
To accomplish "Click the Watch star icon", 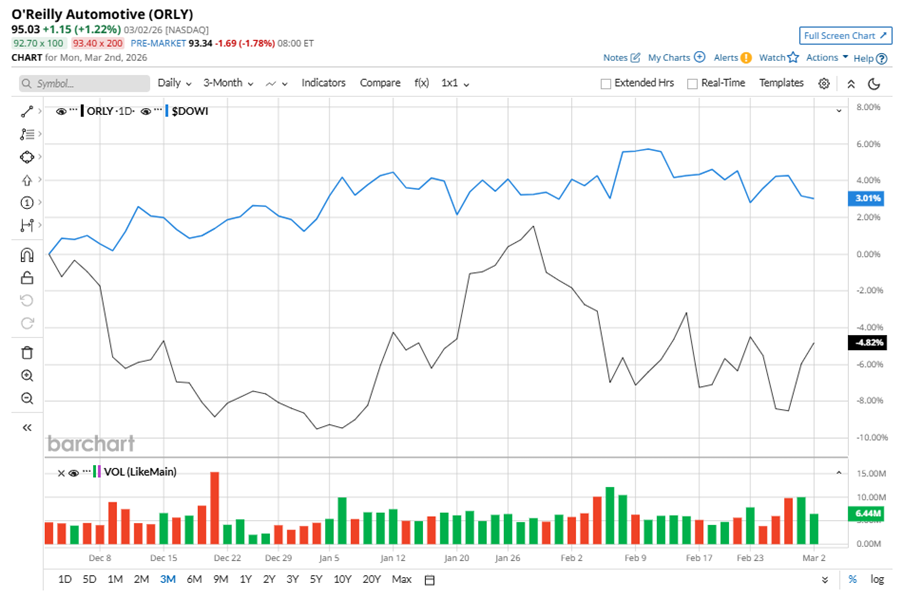I will pos(793,57).
